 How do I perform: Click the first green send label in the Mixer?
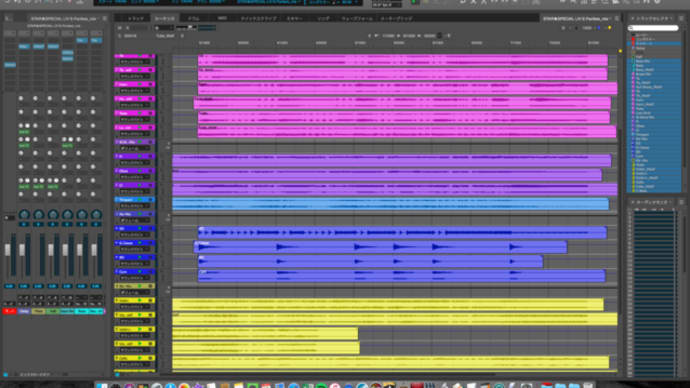[24, 132]
